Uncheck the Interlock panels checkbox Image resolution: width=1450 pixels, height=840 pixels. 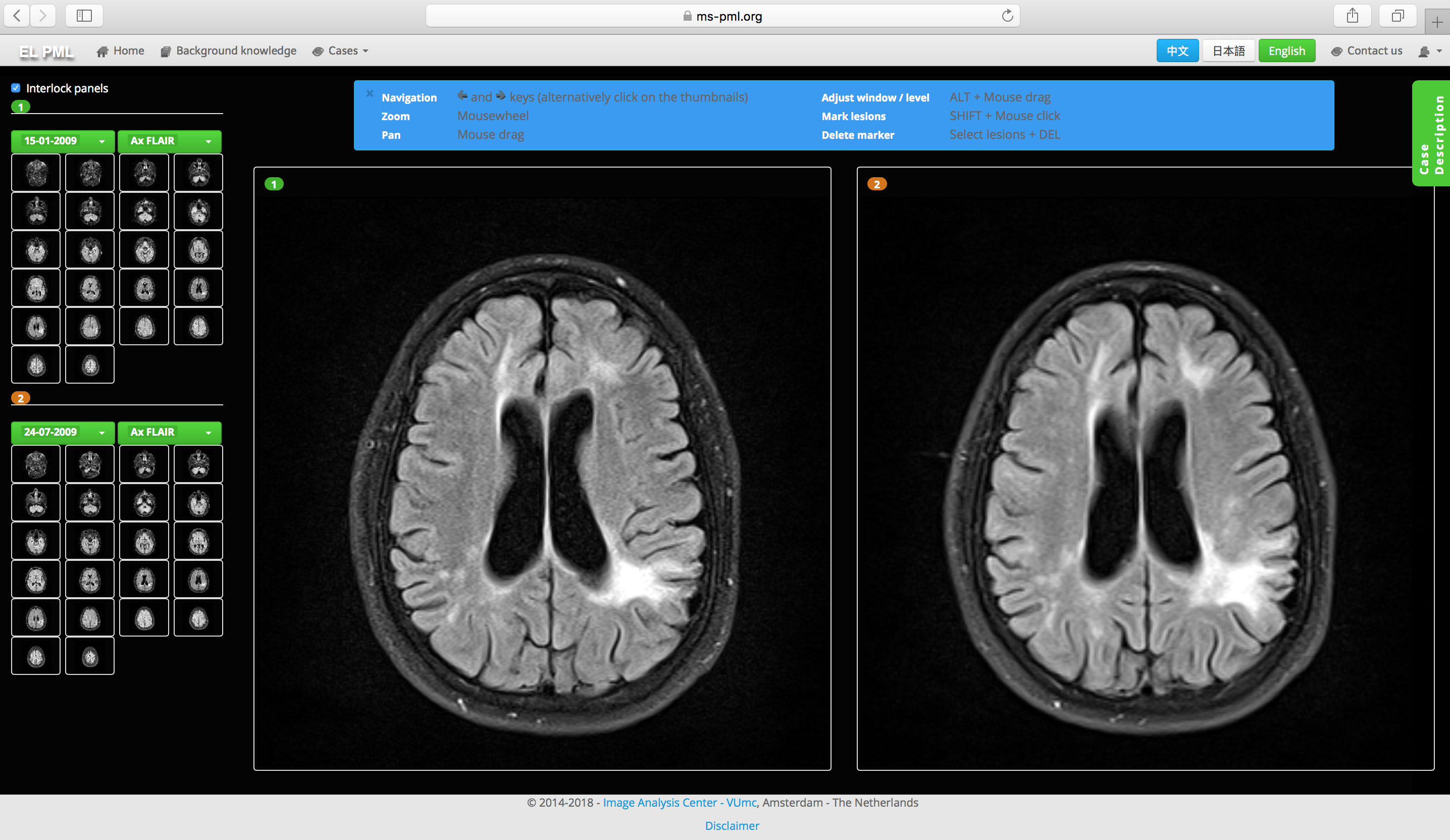[x=16, y=88]
